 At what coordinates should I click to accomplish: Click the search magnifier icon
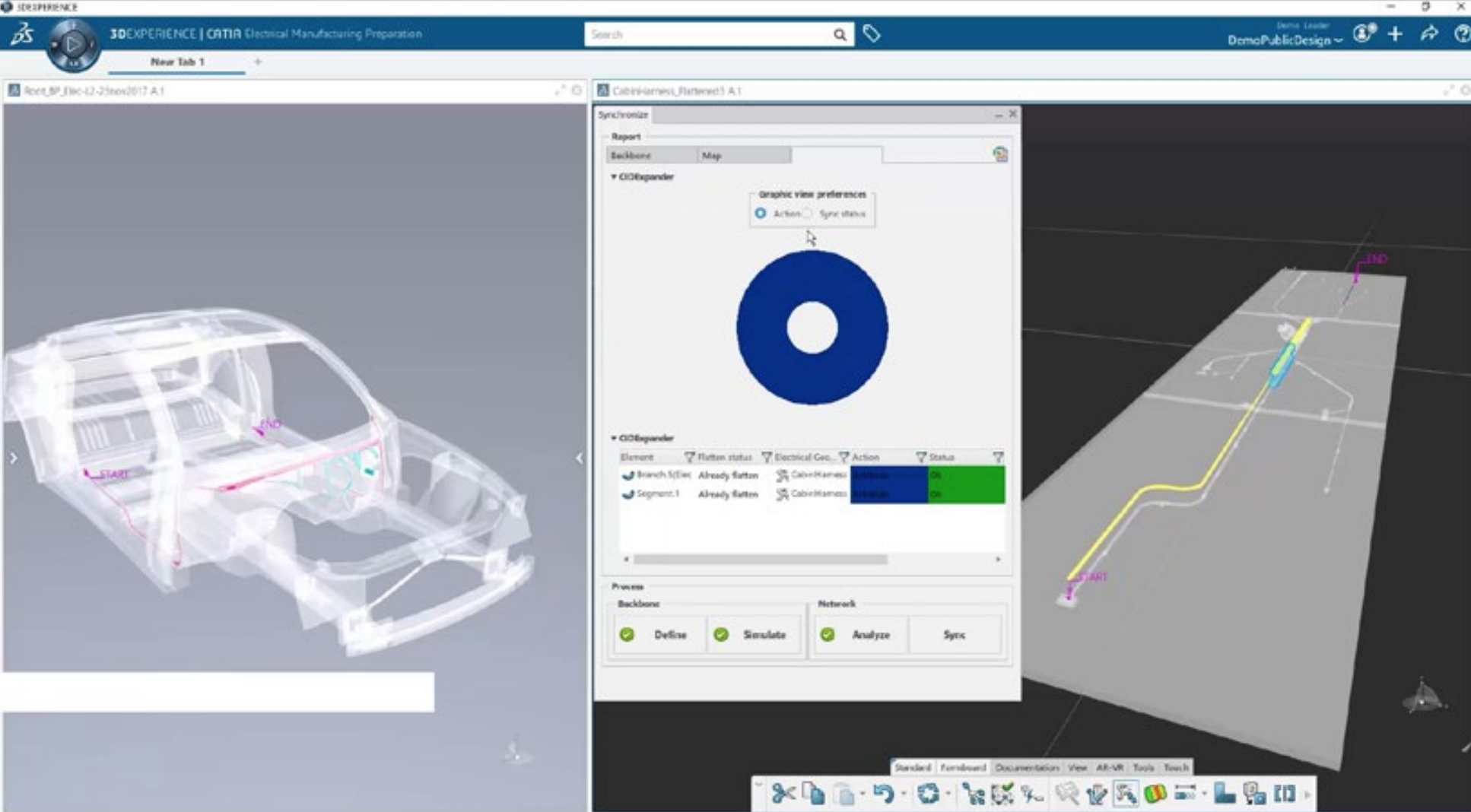click(x=840, y=35)
